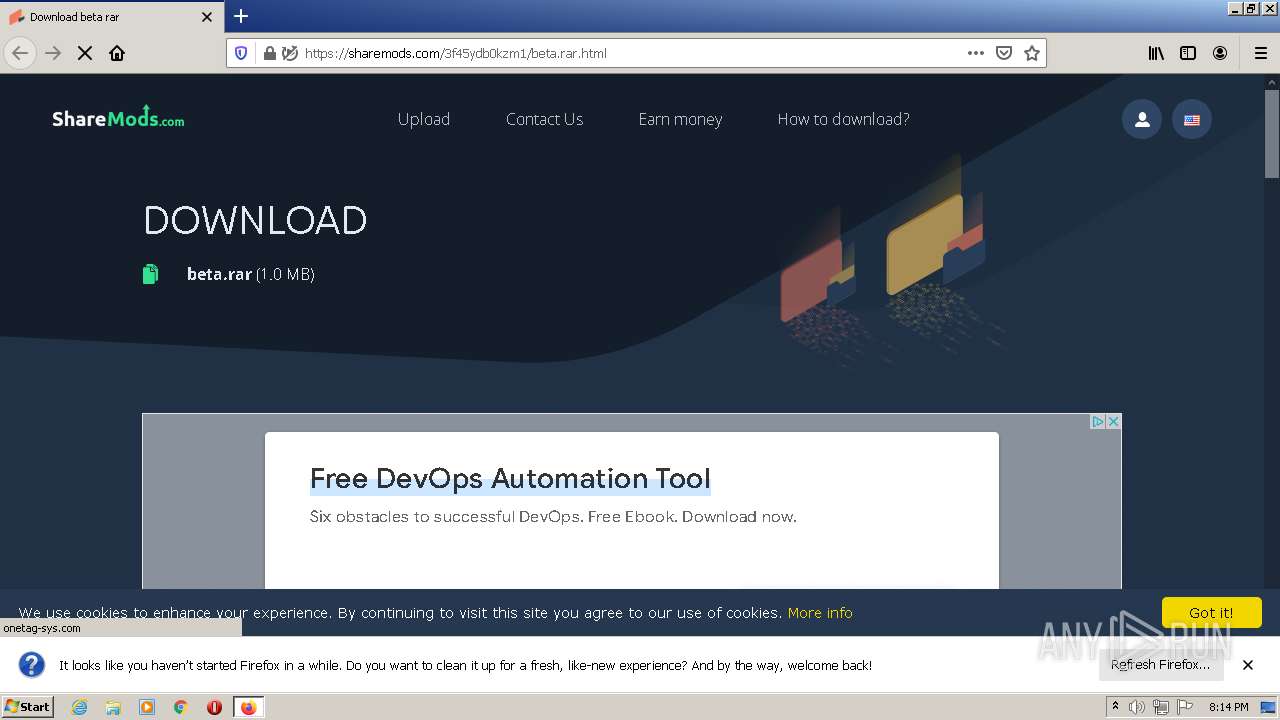Close the Download beta rar tab

pyautogui.click(x=207, y=17)
